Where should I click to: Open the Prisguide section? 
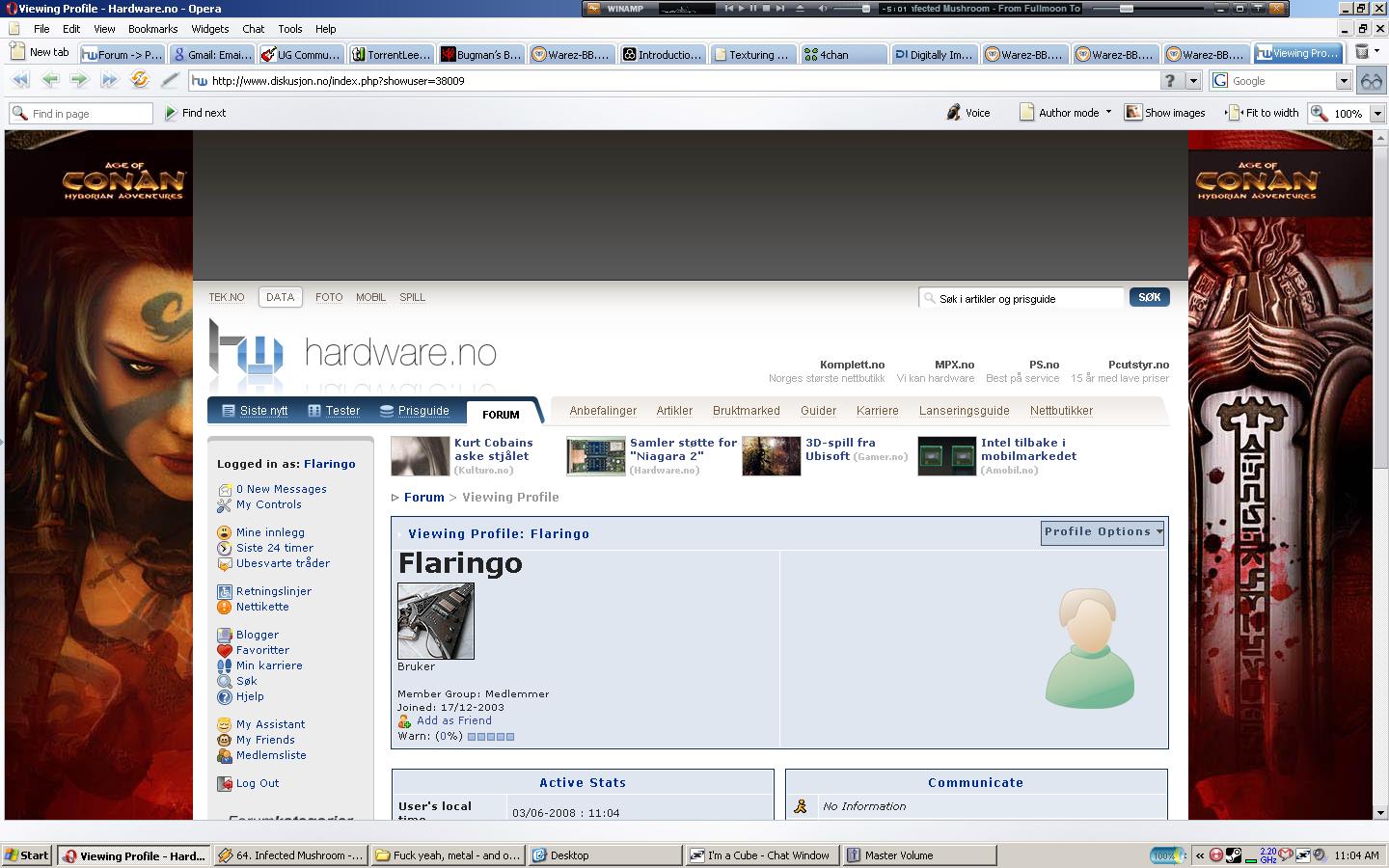click(x=415, y=411)
